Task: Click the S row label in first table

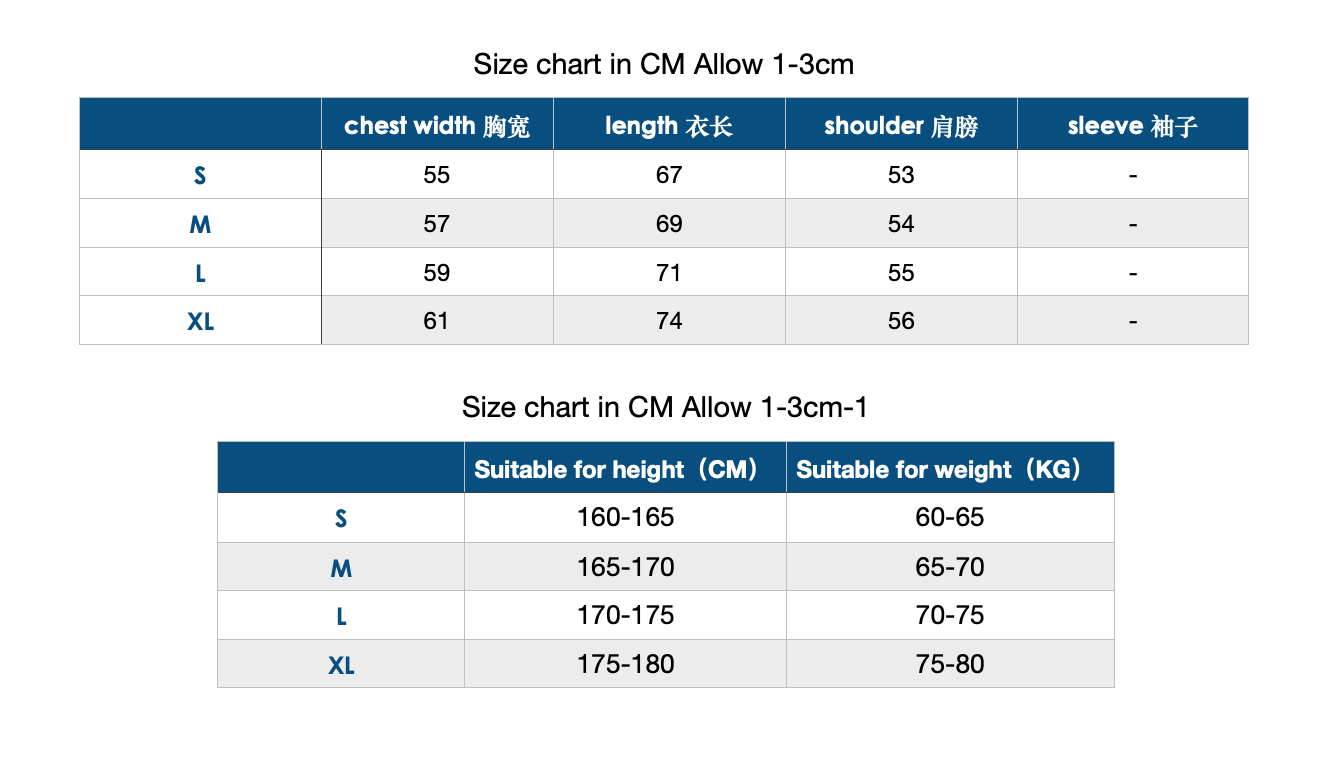Action: click(x=200, y=176)
